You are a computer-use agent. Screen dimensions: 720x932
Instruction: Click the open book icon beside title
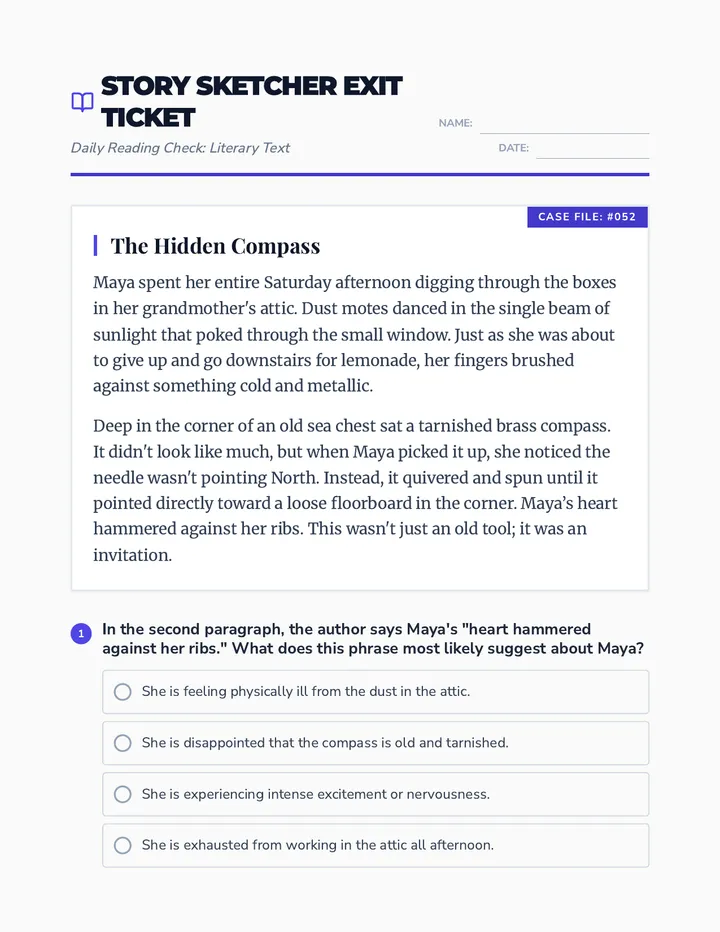click(83, 102)
